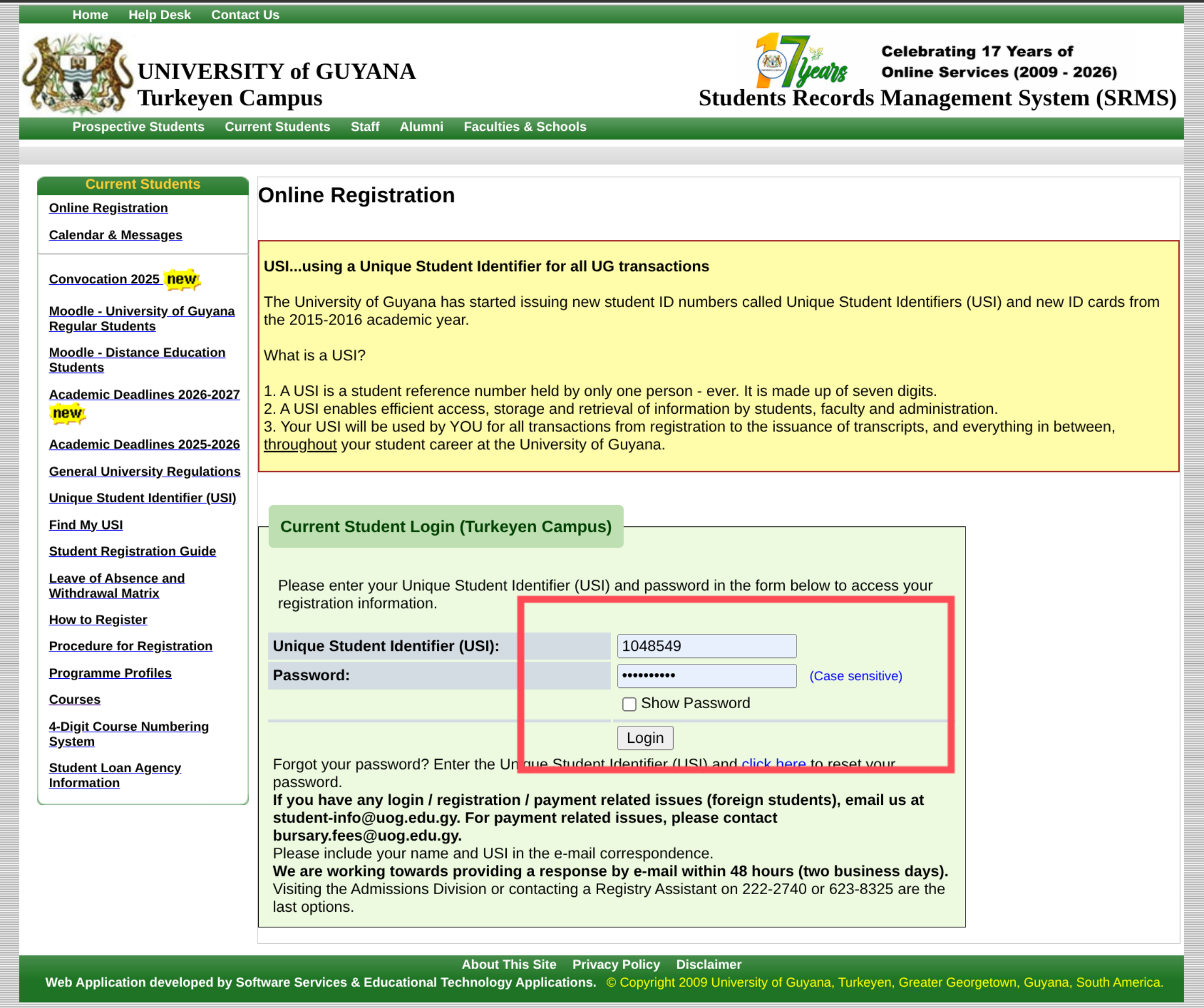Open the Disclaimer footer link
Screen dimensions: 1204x1008
pyautogui.click(x=708, y=965)
